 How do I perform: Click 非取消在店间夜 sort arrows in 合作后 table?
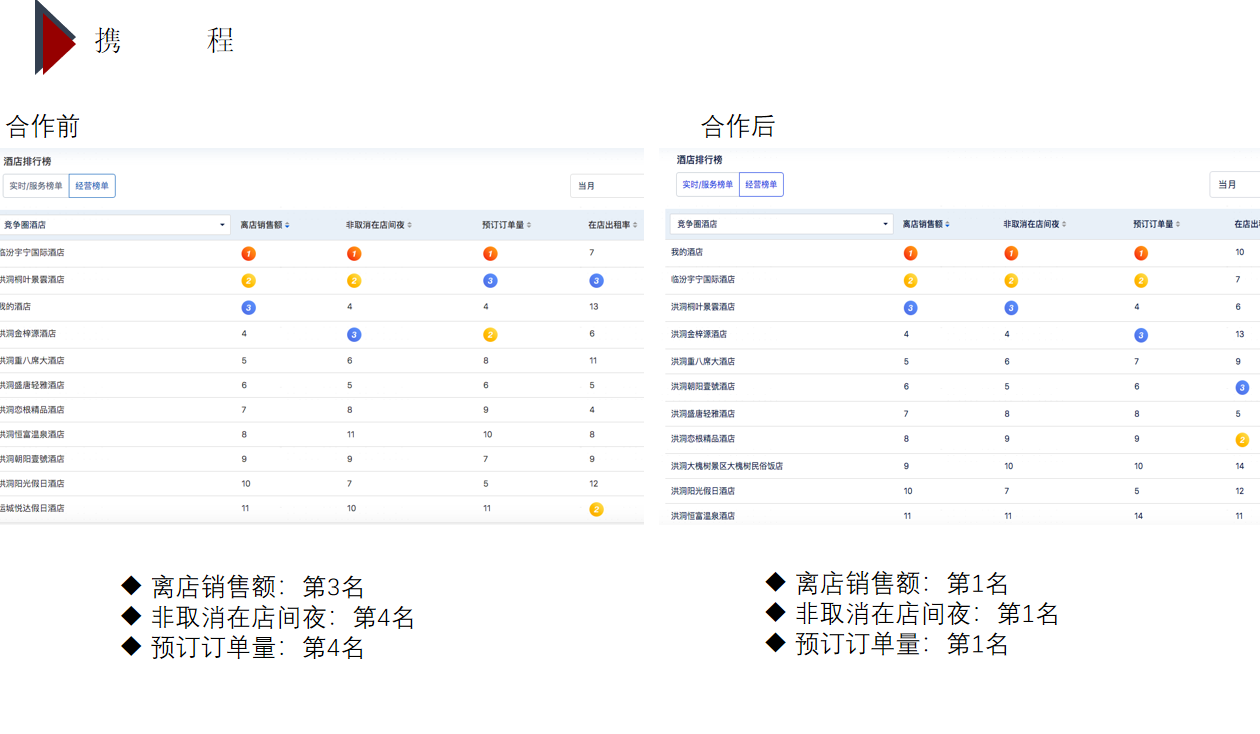[x=1065, y=224]
